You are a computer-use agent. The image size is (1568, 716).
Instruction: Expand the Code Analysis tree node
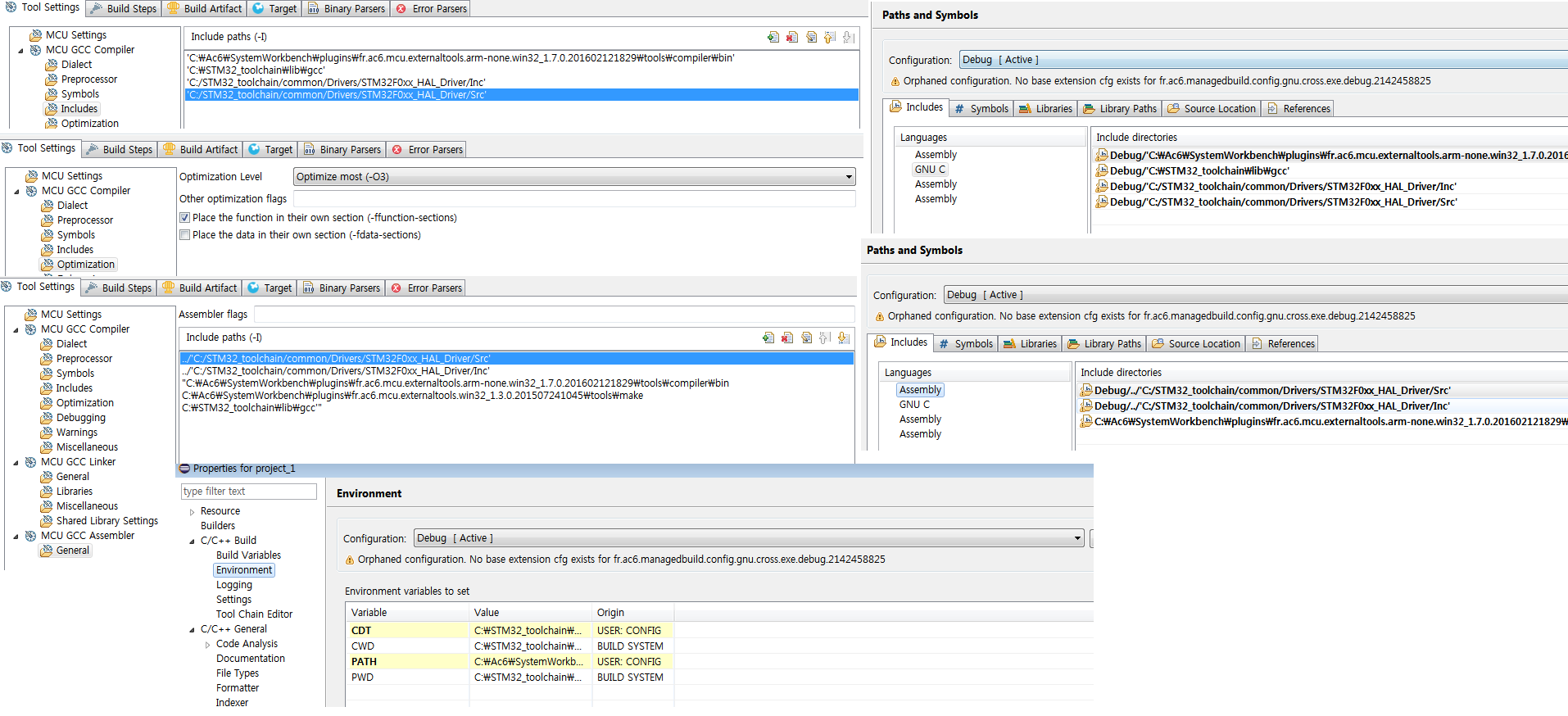click(x=207, y=645)
